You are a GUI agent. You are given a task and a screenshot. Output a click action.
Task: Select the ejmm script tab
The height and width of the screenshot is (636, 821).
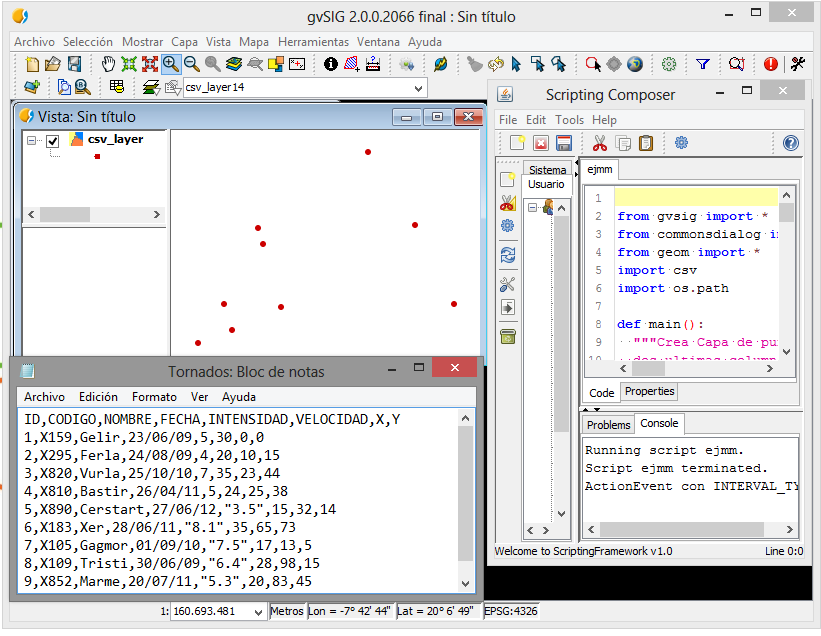click(x=600, y=170)
